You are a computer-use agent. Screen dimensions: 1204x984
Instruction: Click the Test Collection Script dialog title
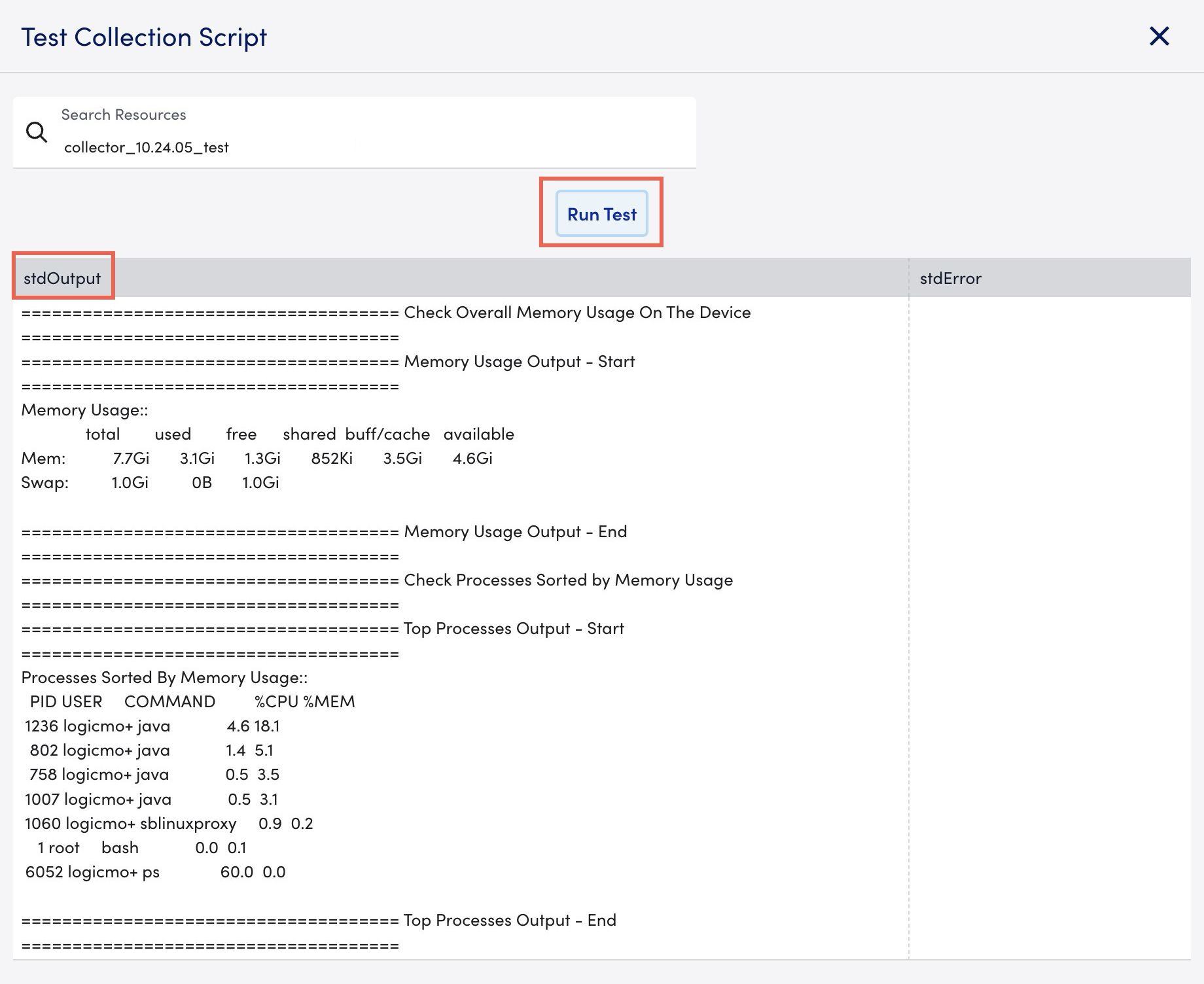click(x=145, y=37)
